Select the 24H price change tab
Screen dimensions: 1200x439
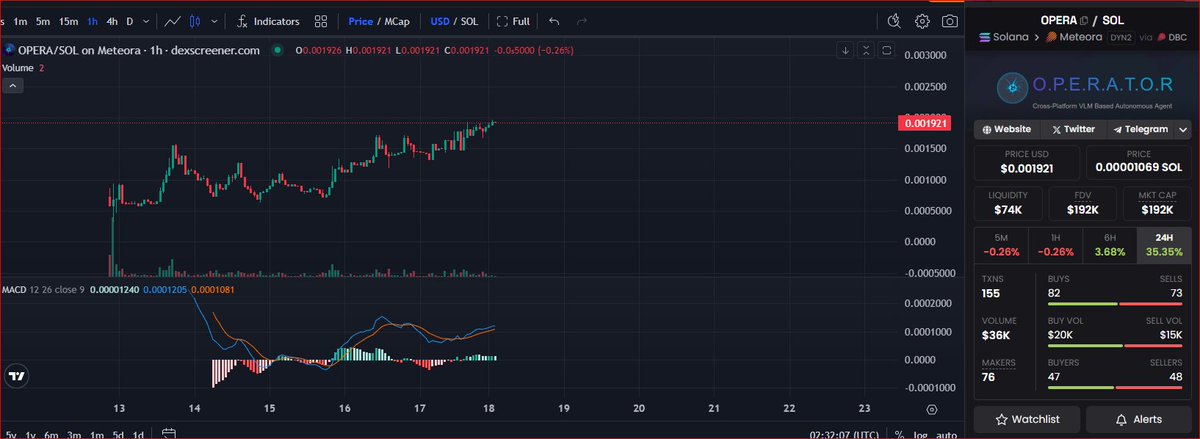(1164, 245)
